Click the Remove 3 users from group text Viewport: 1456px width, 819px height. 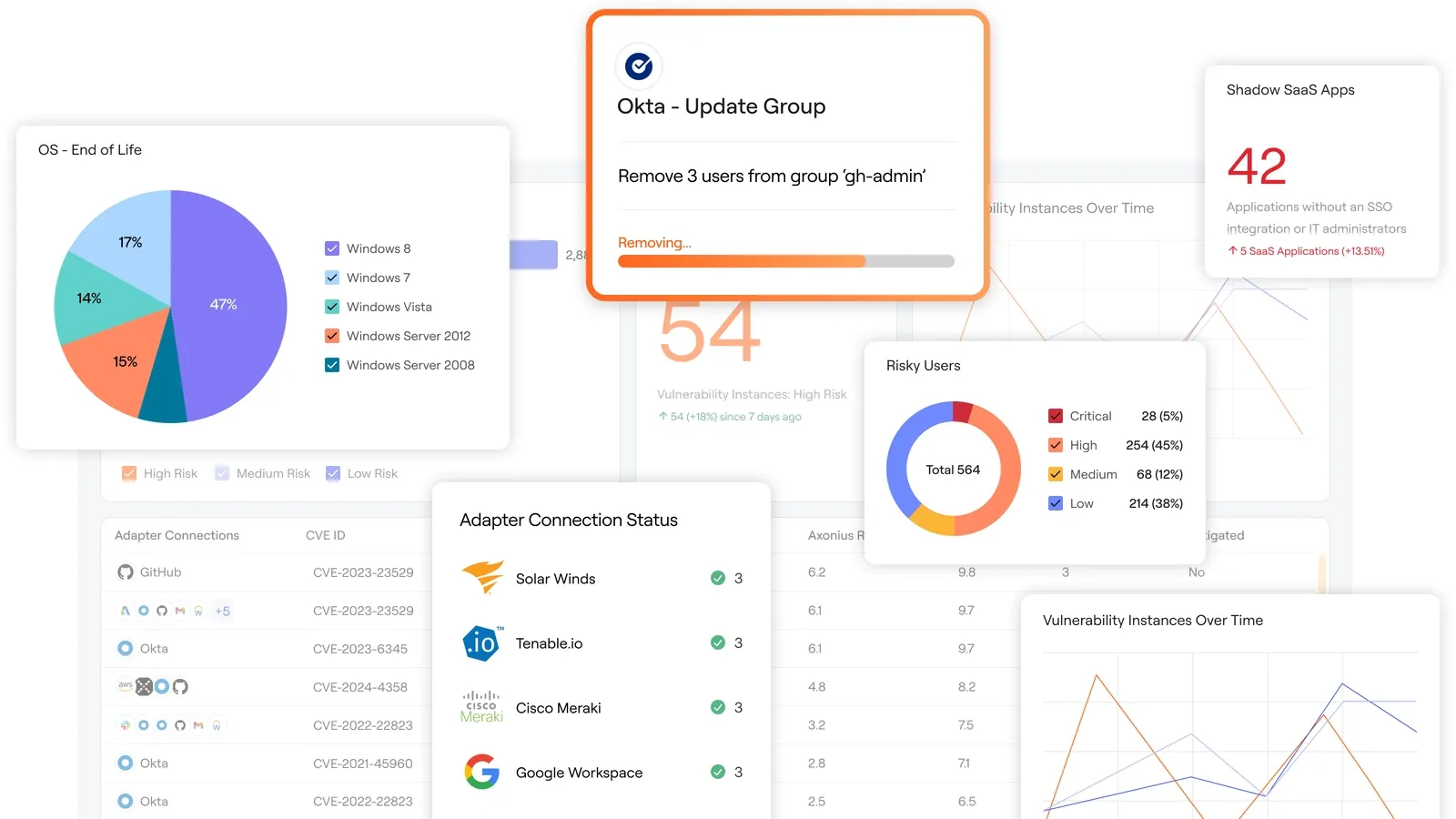coord(772,176)
